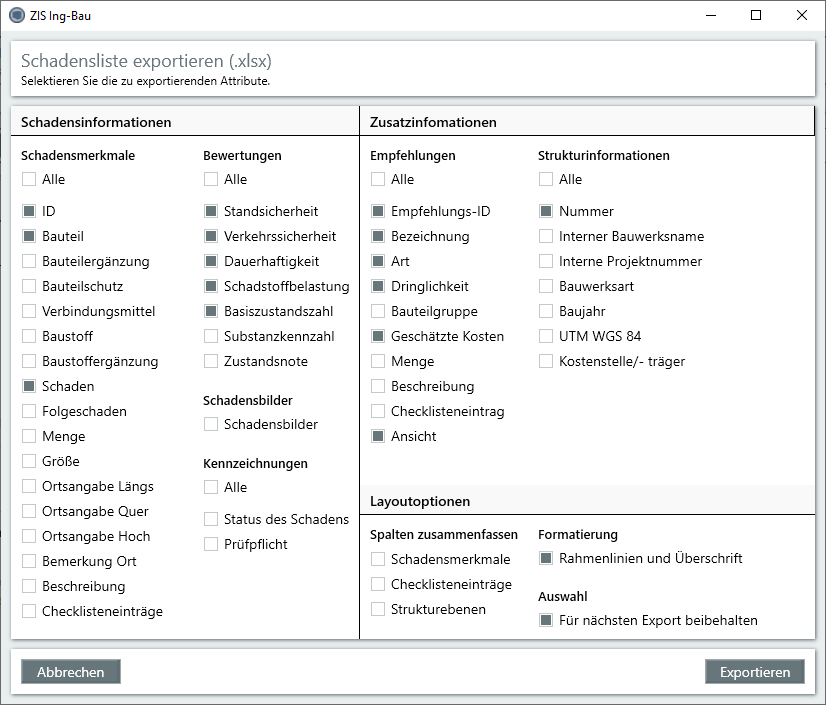Uncheck Rahmenlinien und Überschrift

tap(546, 558)
